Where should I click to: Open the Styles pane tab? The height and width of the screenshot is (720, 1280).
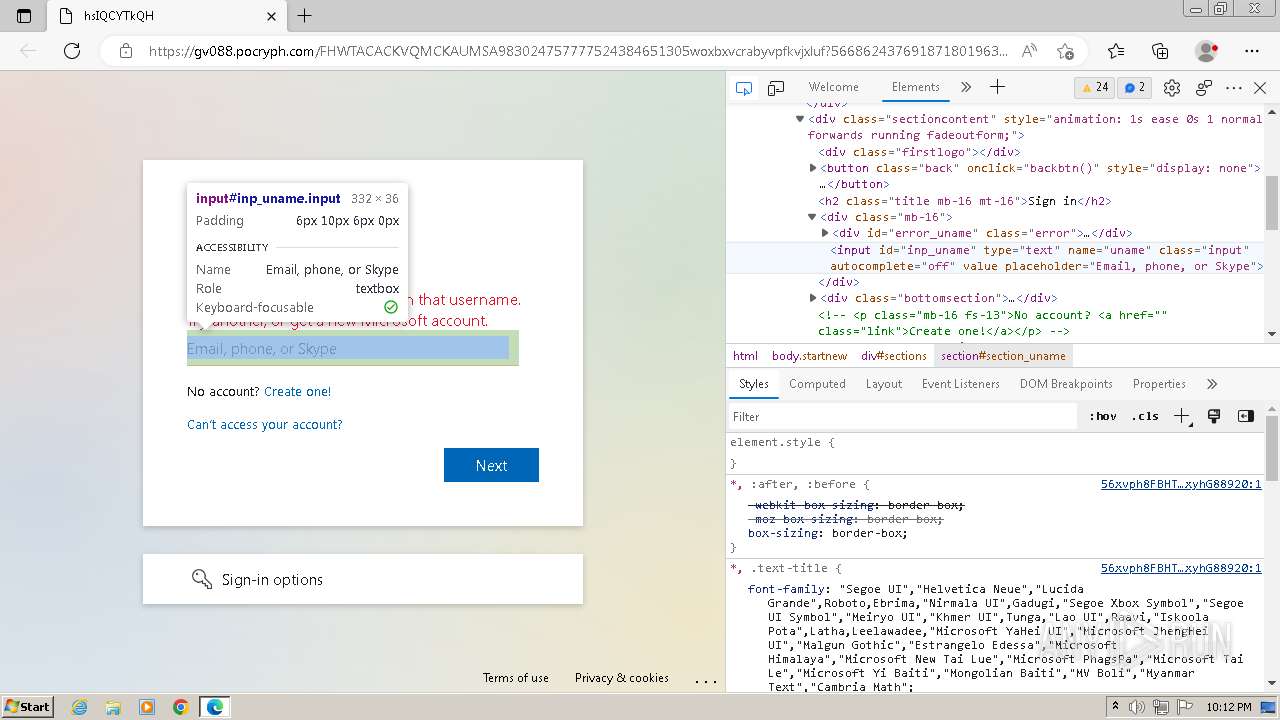(753, 384)
